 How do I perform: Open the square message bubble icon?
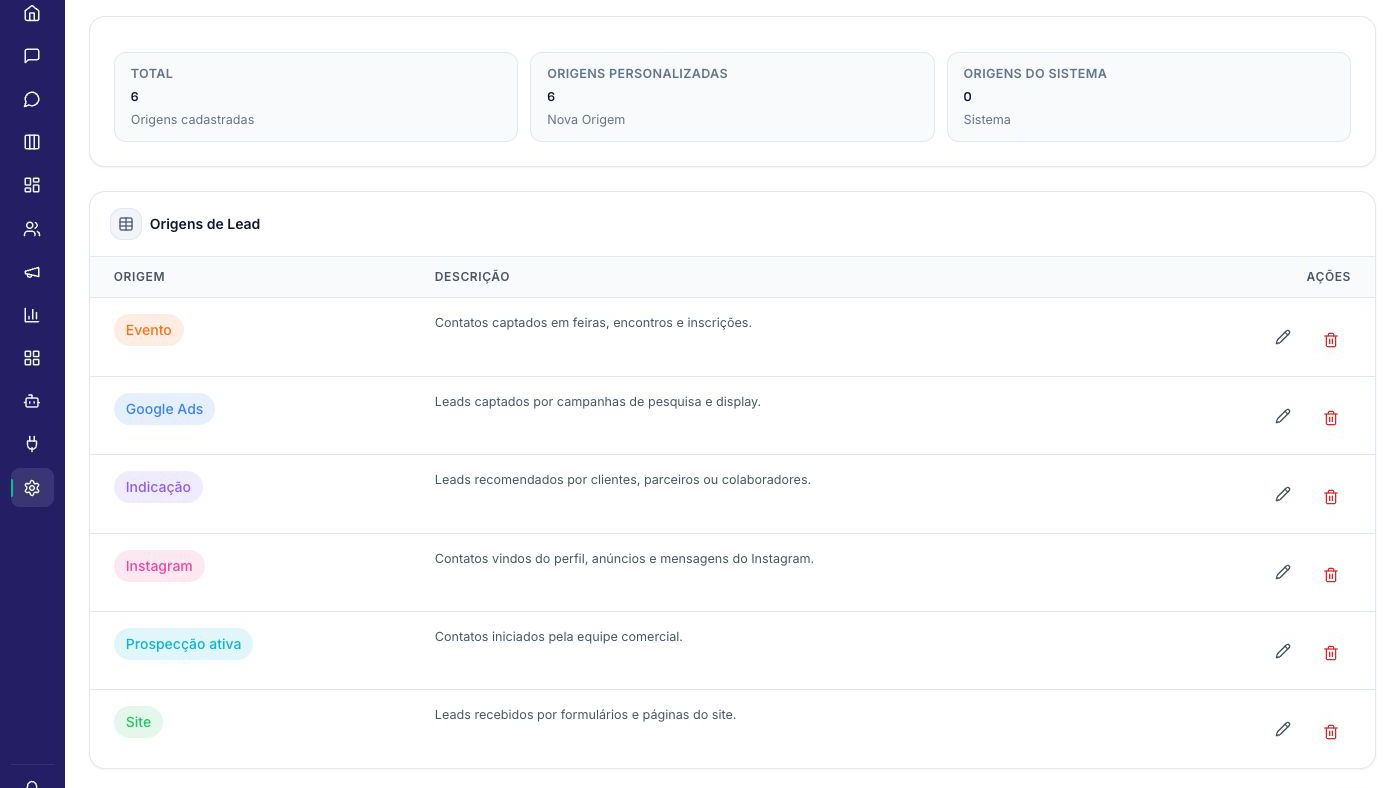coord(32,56)
